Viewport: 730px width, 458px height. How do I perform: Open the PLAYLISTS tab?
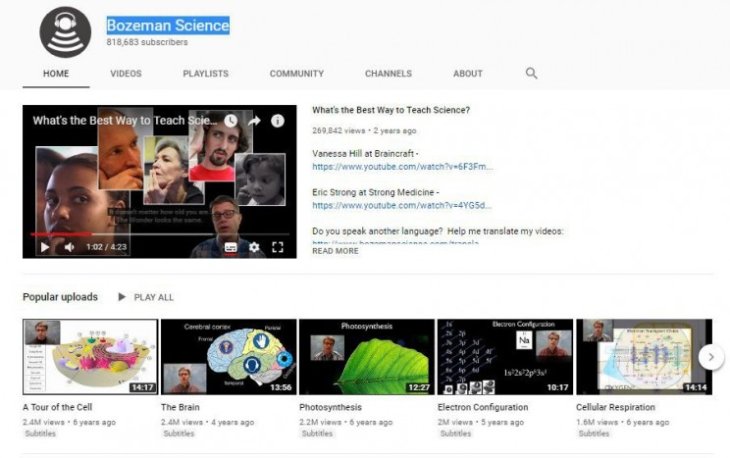205,74
